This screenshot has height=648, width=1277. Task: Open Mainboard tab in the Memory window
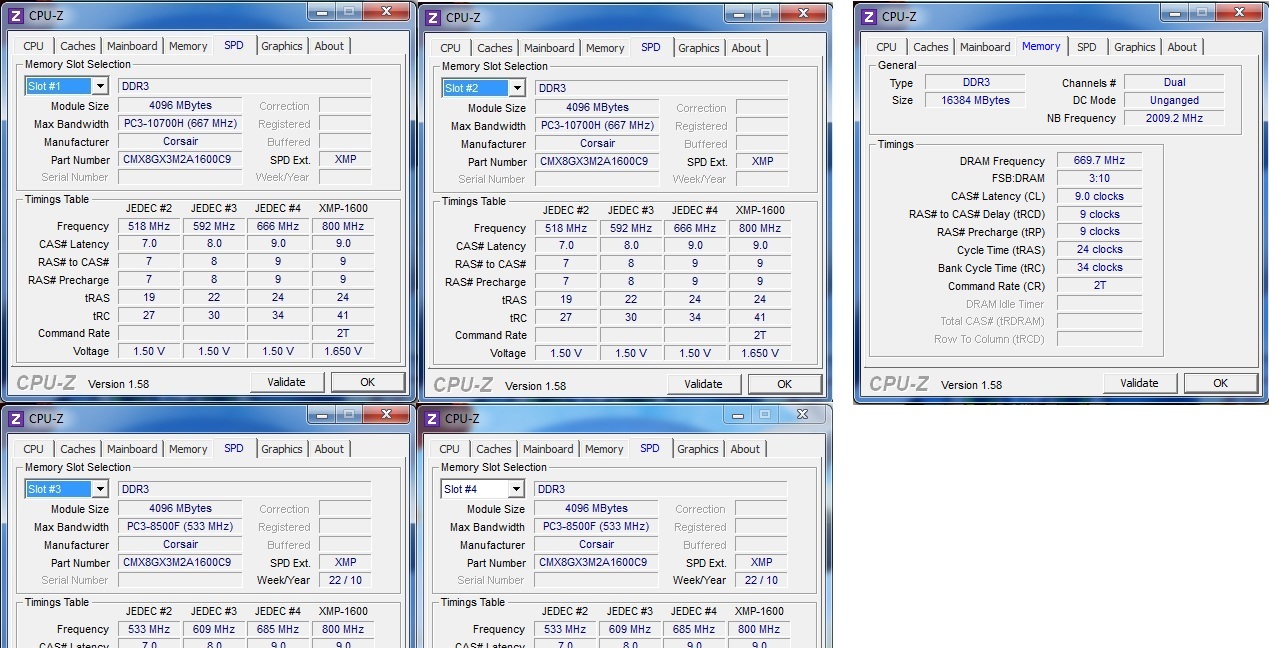[x=985, y=47]
